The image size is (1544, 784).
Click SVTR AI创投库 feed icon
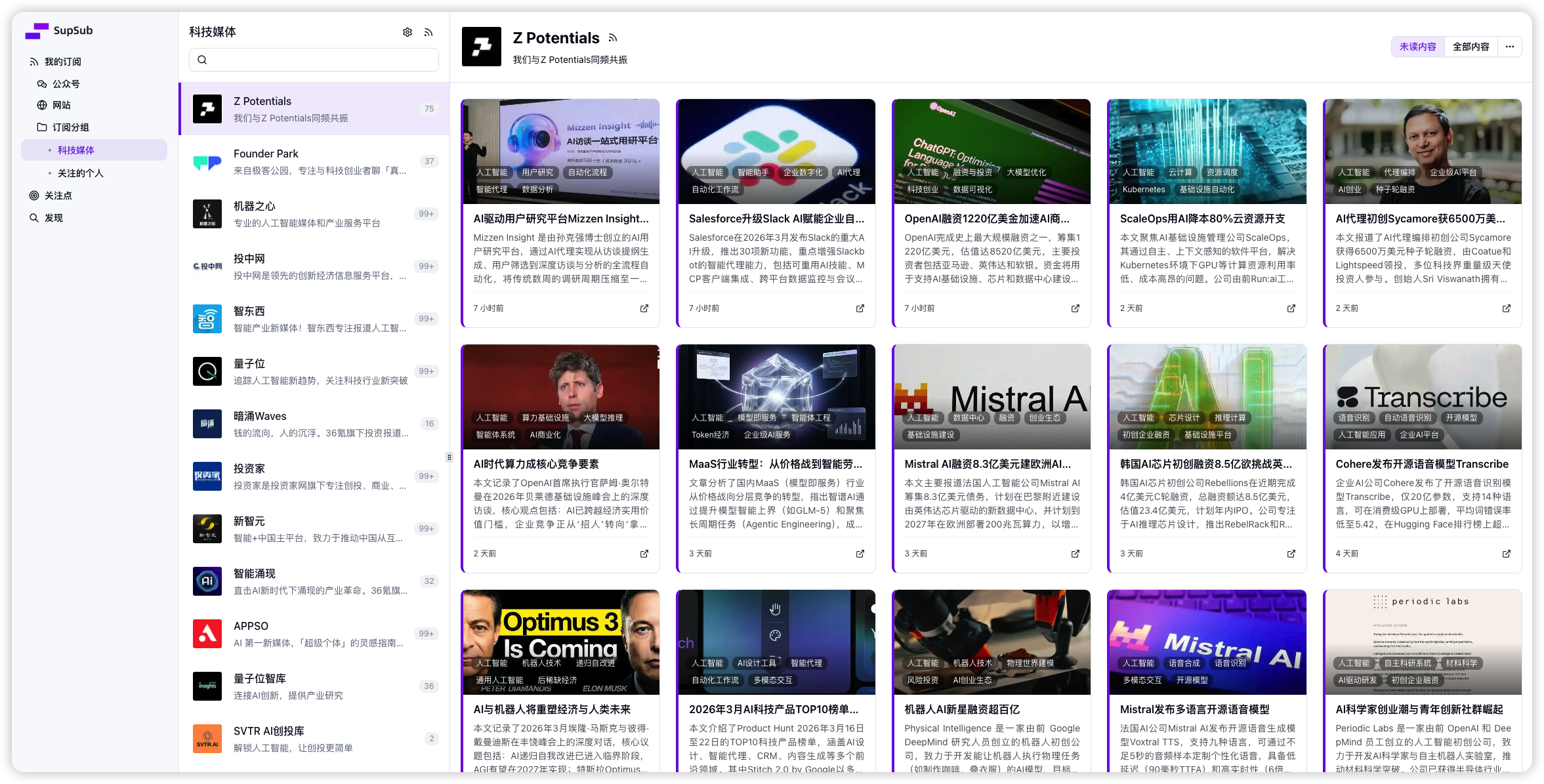tap(207, 739)
